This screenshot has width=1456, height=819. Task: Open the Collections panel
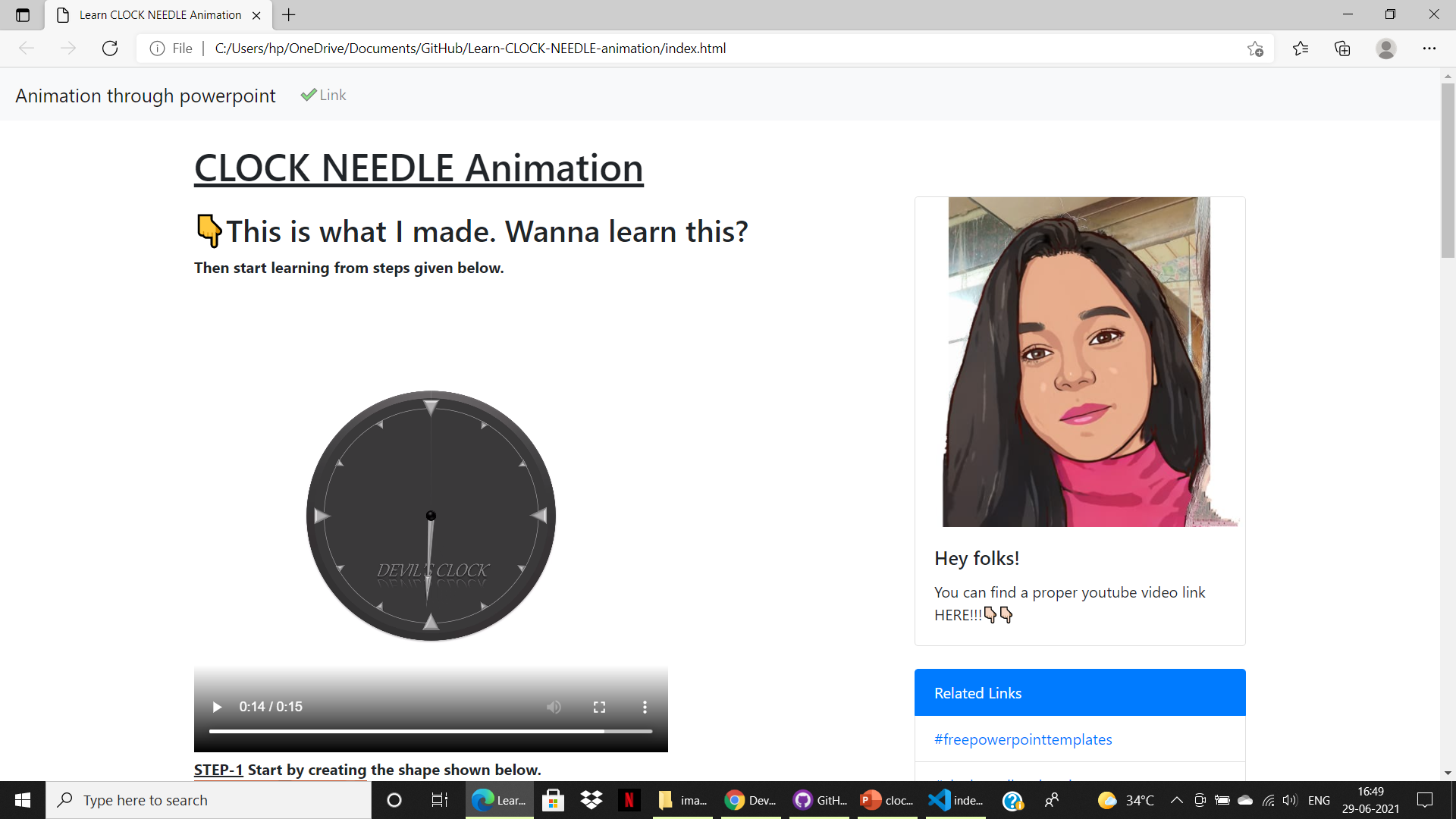click(x=1342, y=48)
